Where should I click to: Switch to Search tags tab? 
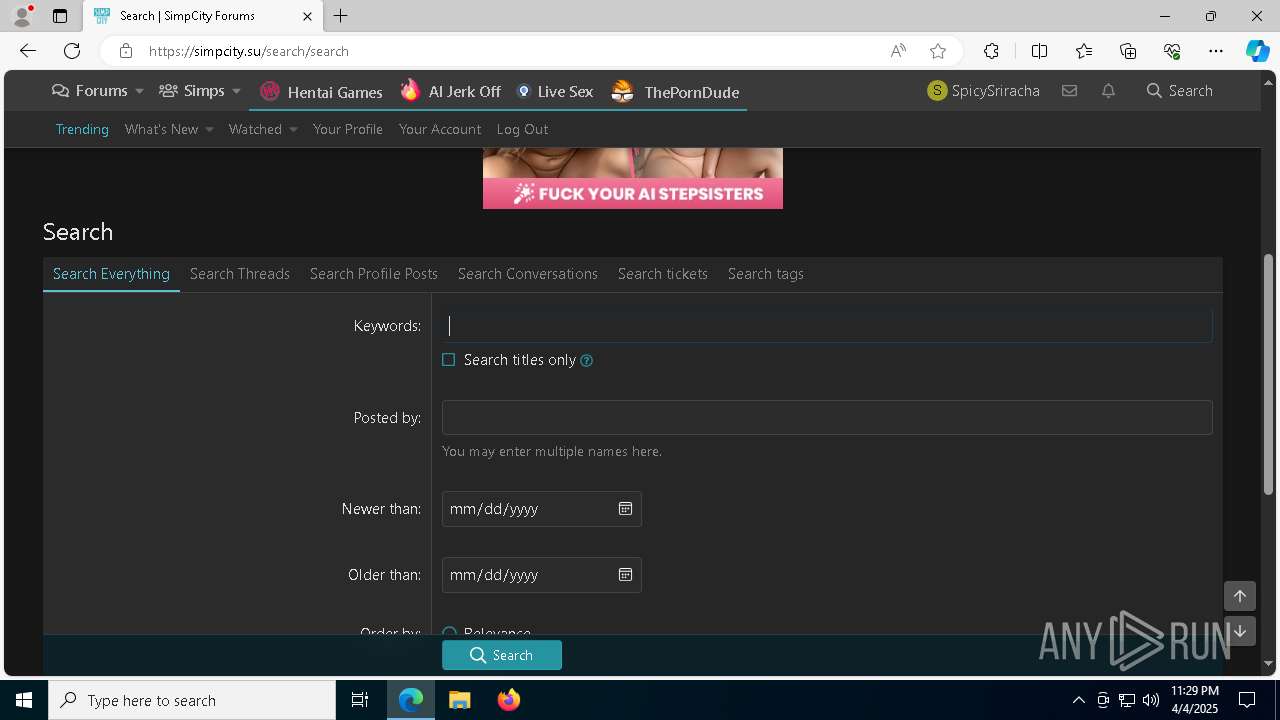(x=766, y=274)
